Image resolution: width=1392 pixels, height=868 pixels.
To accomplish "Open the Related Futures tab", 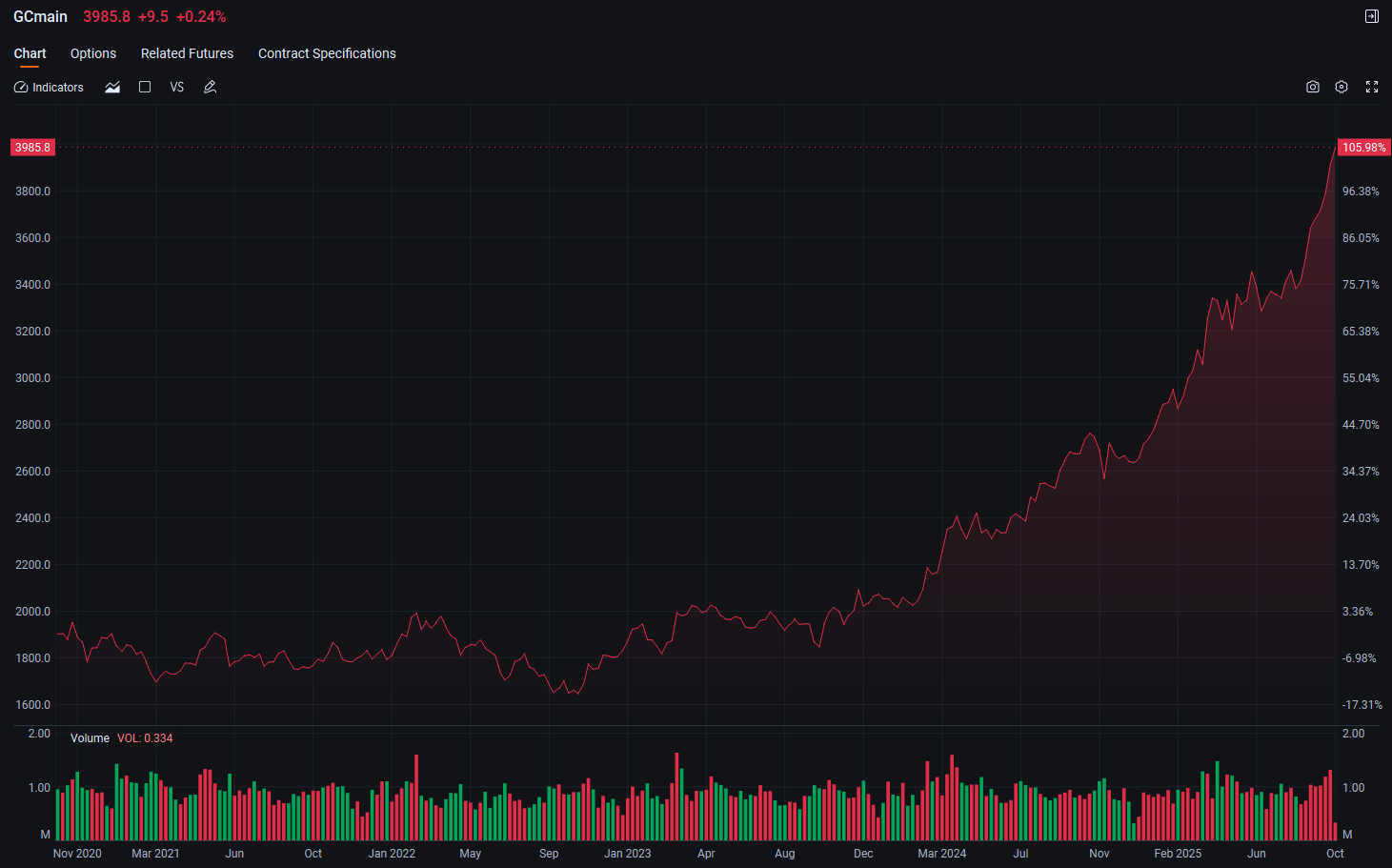I will tap(187, 53).
